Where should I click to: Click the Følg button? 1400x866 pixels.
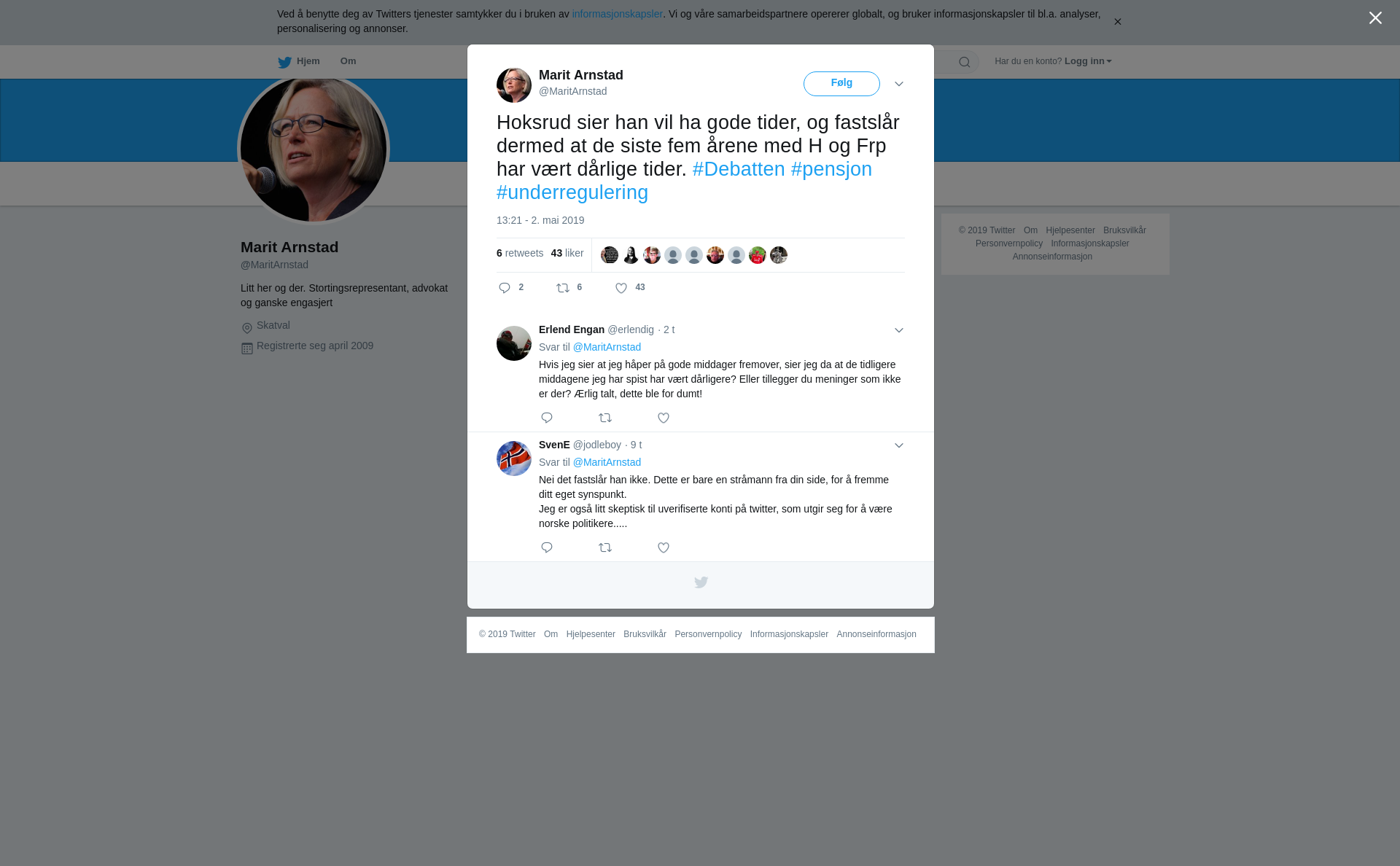click(x=841, y=84)
